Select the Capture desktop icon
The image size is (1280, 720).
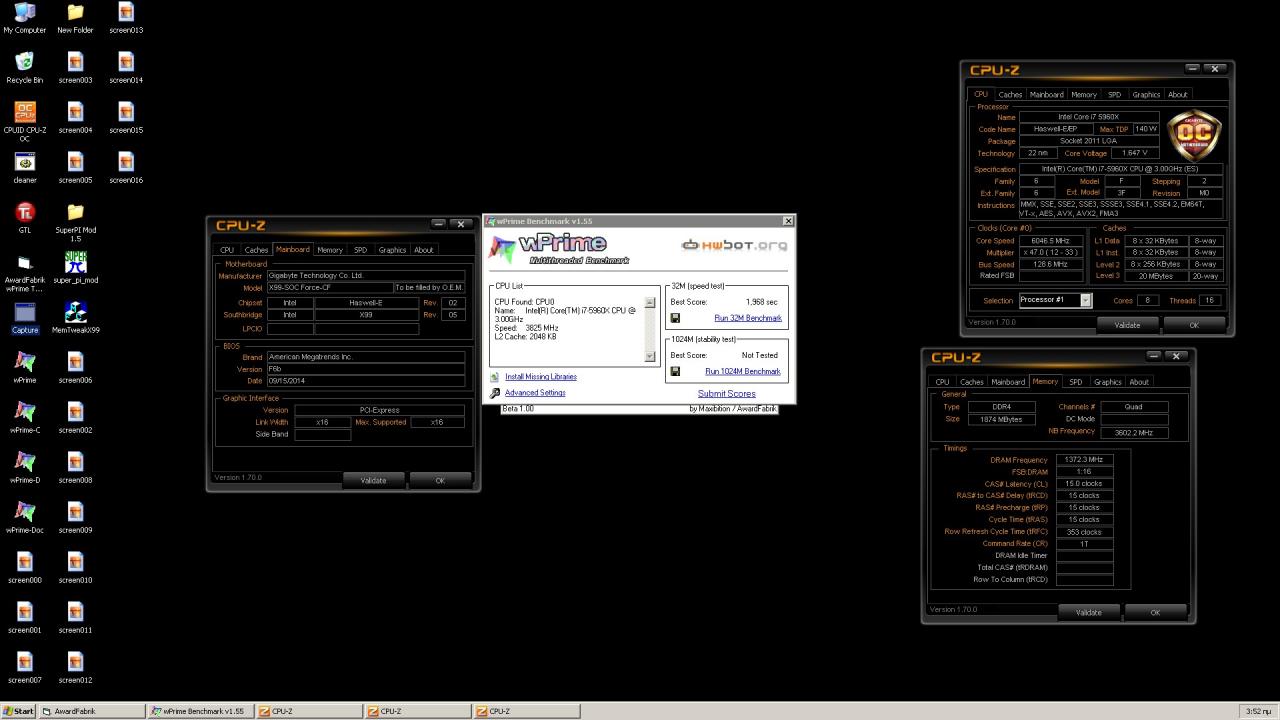[x=25, y=318]
